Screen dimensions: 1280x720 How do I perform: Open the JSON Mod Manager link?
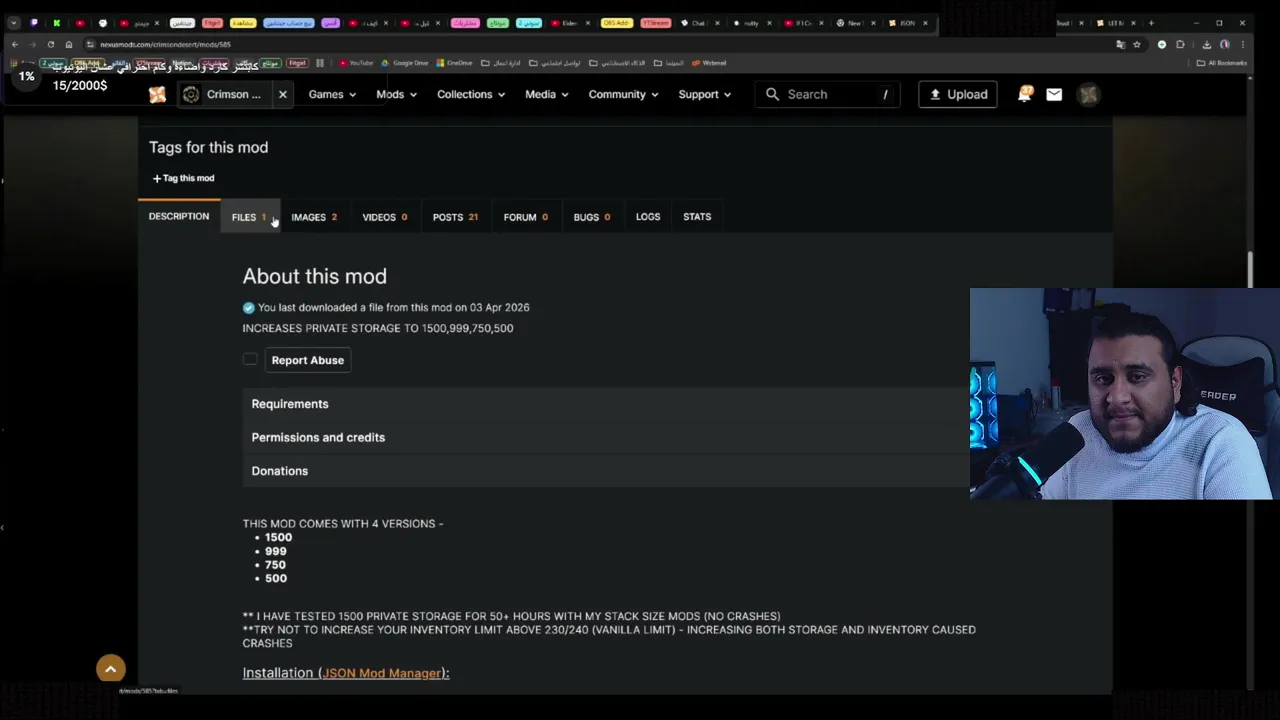click(x=382, y=673)
